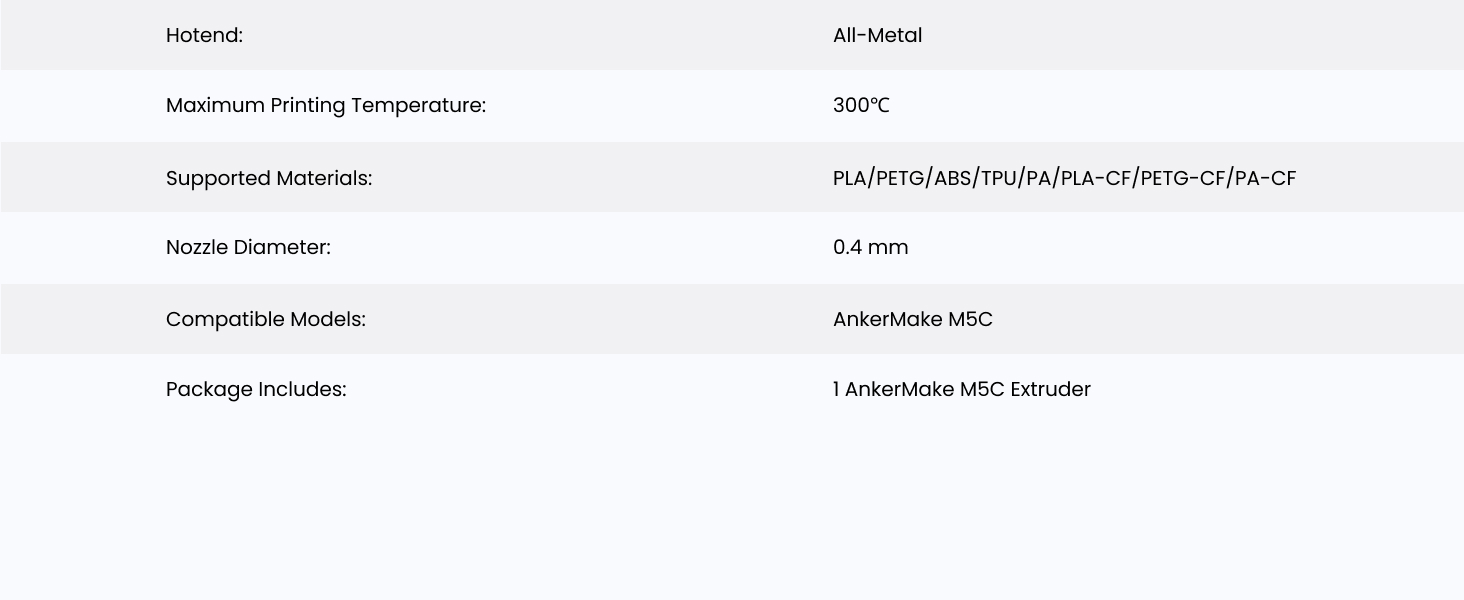Select the '300℃' temperature value
The width and height of the screenshot is (1464, 600).
pos(860,106)
